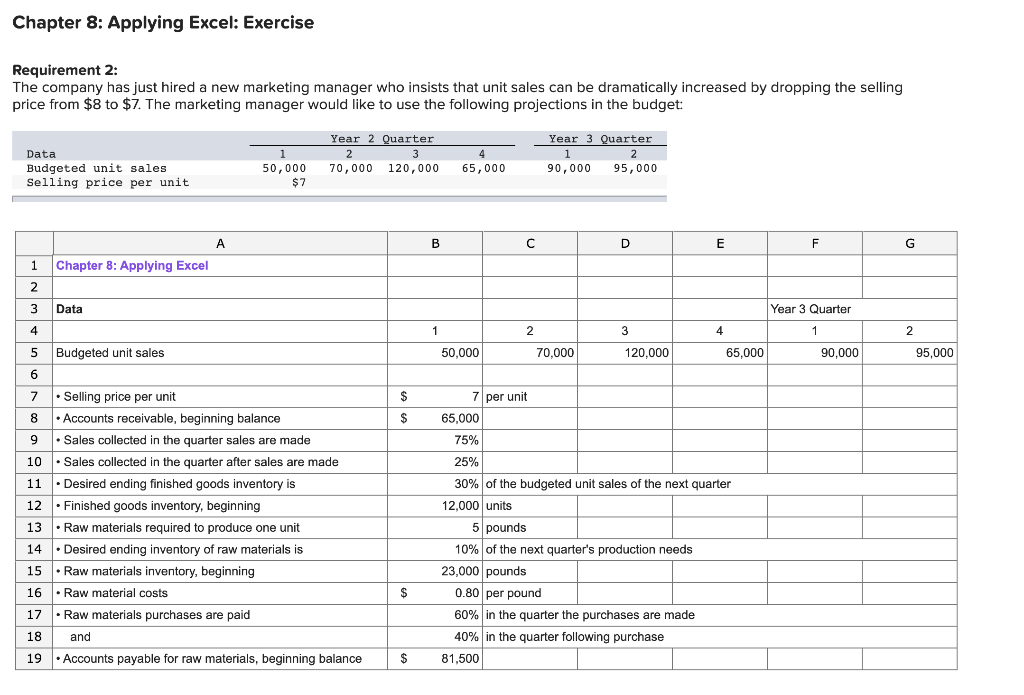Select row header 19
Viewport: 1024px width, 695px height.
click(x=34, y=658)
